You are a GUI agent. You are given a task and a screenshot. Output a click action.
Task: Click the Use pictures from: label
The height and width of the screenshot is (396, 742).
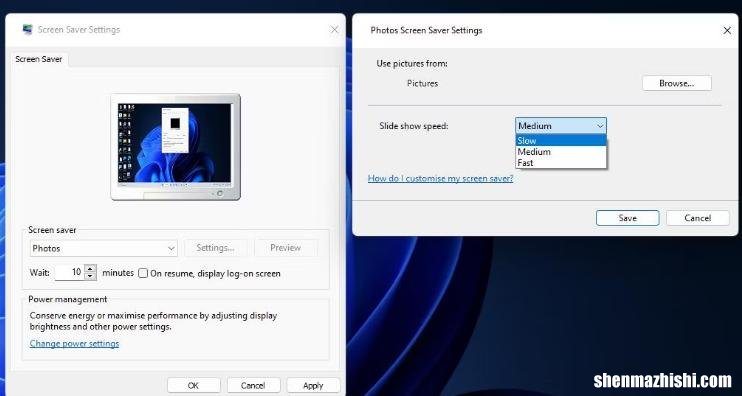tap(412, 63)
